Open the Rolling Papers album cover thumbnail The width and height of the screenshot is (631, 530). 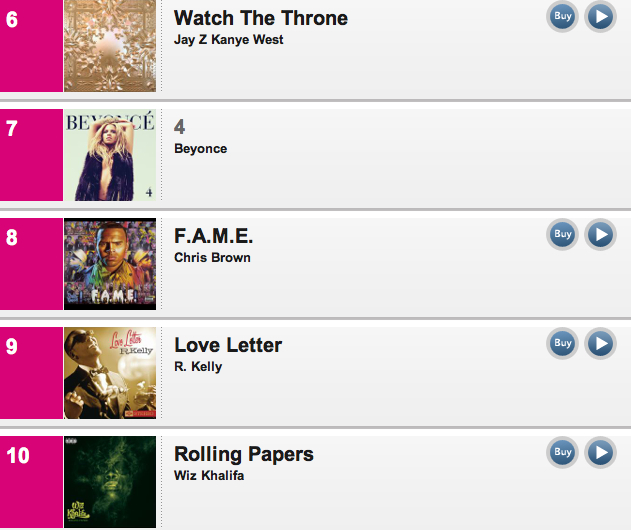click(110, 482)
